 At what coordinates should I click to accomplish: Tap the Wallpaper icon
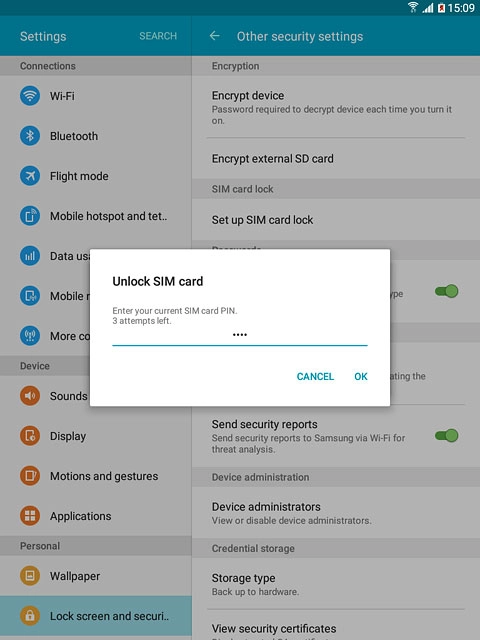pos(30,576)
